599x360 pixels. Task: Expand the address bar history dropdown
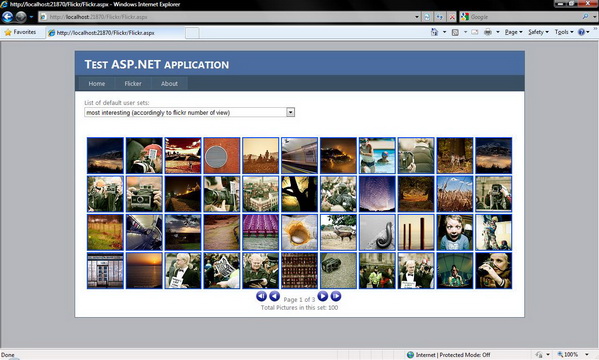click(417, 17)
